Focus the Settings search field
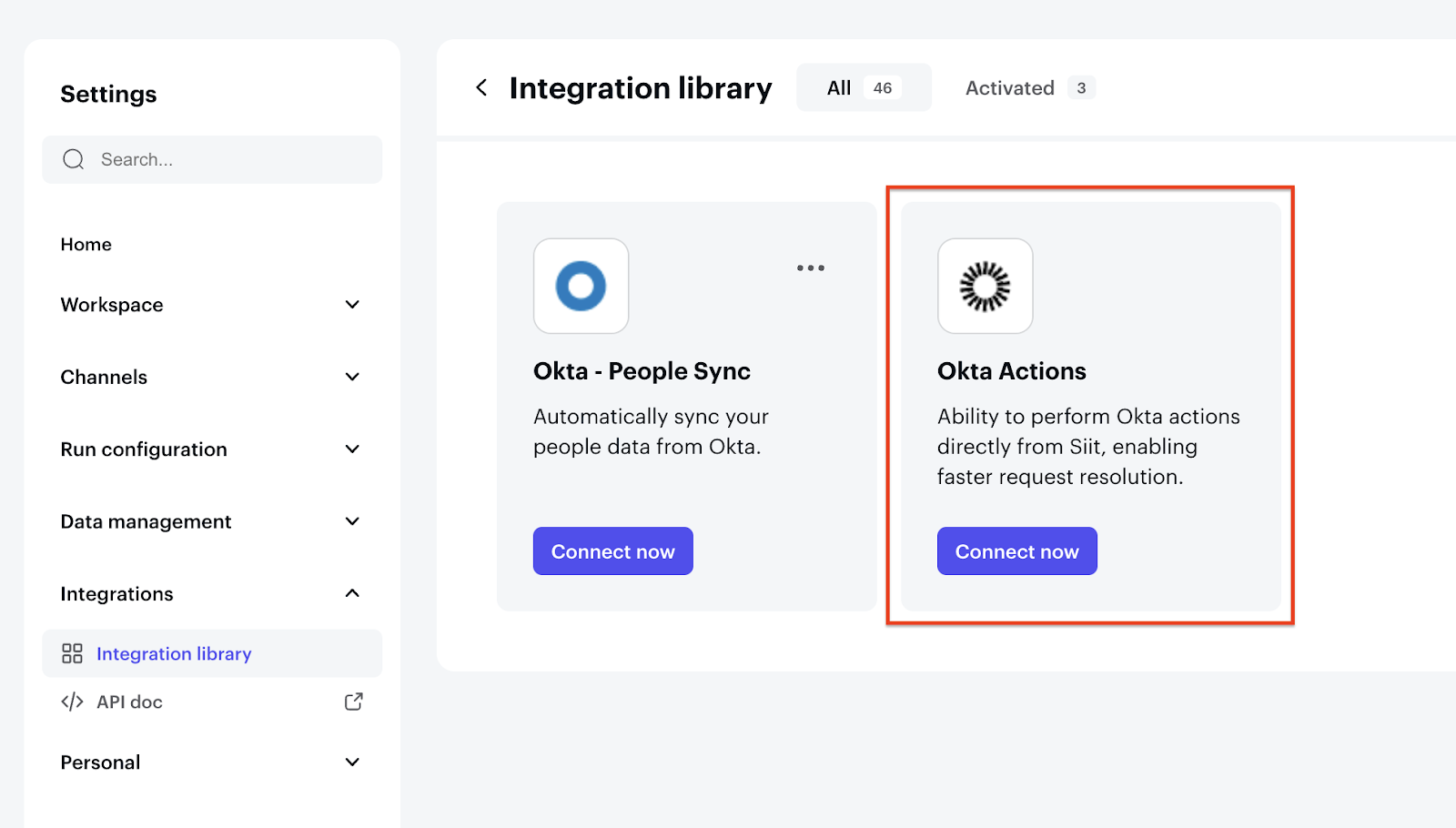Image resolution: width=1456 pixels, height=828 pixels. pyautogui.click(x=212, y=159)
